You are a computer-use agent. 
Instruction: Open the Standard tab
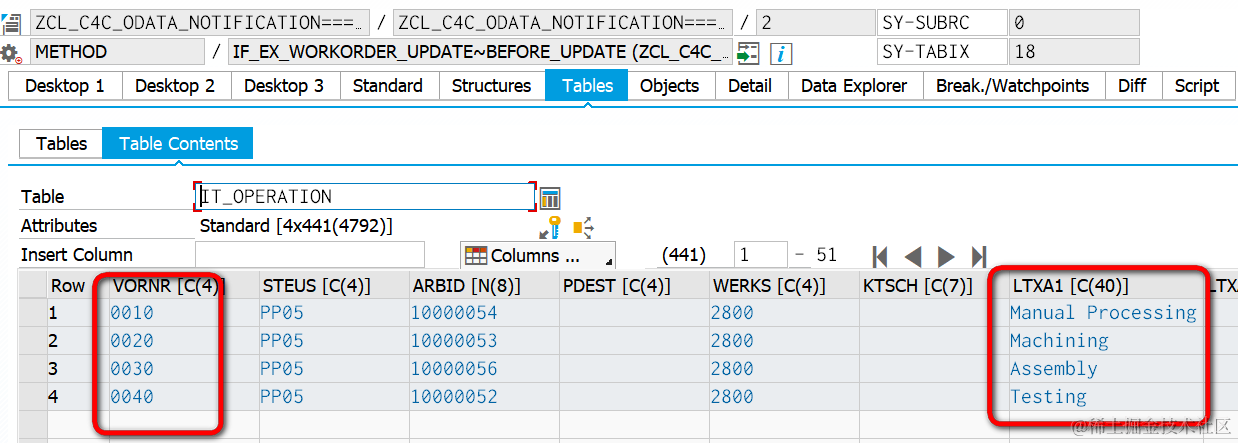(x=388, y=86)
